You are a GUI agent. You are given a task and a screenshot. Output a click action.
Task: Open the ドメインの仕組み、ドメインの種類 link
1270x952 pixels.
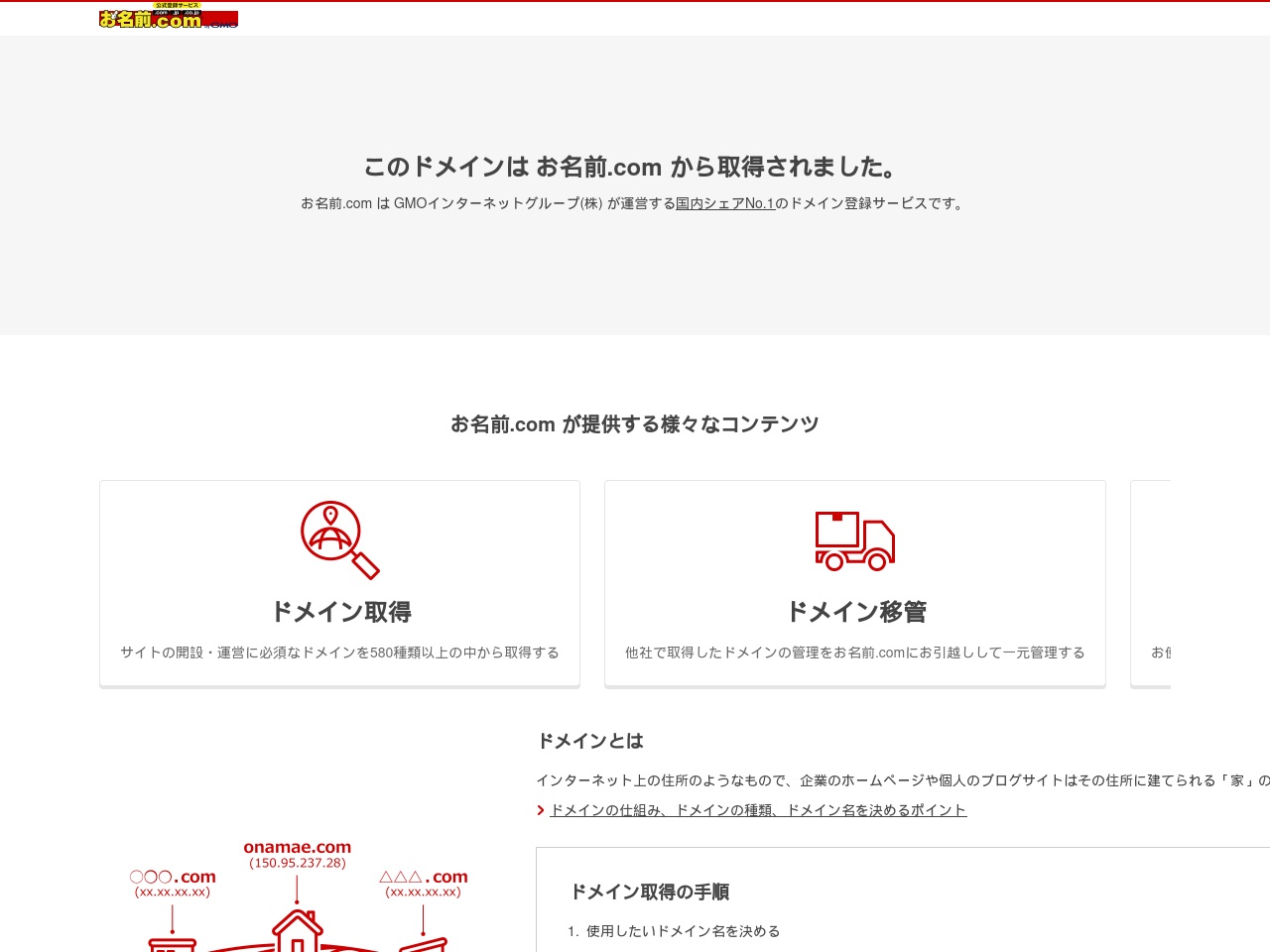[758, 810]
